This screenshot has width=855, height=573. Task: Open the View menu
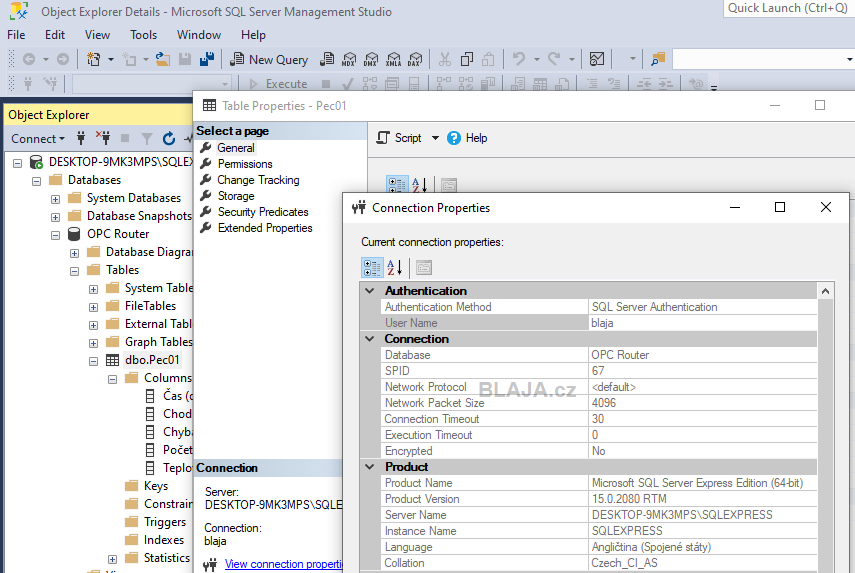point(97,35)
